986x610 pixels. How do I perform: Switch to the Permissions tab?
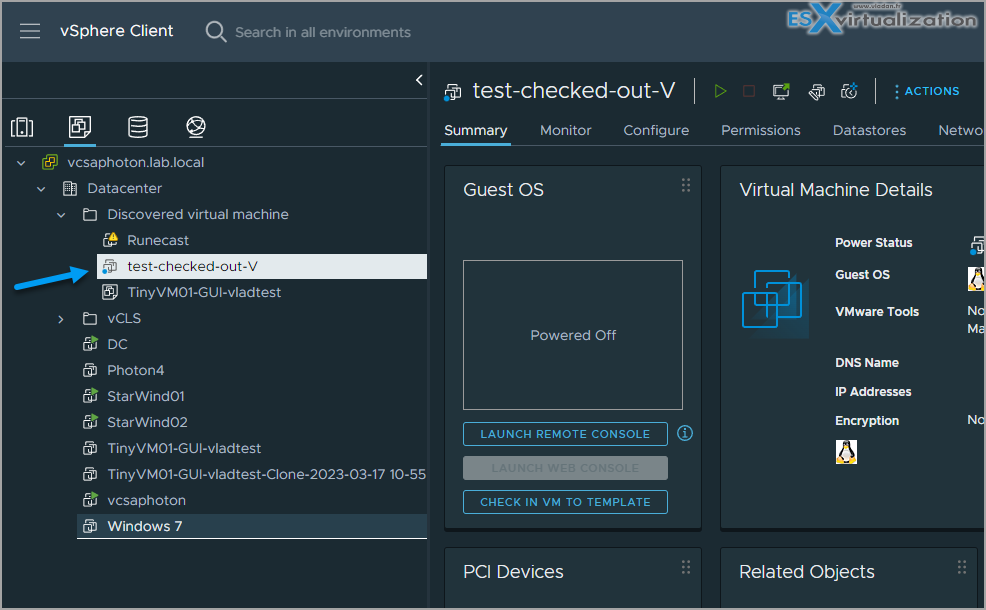[x=760, y=130]
